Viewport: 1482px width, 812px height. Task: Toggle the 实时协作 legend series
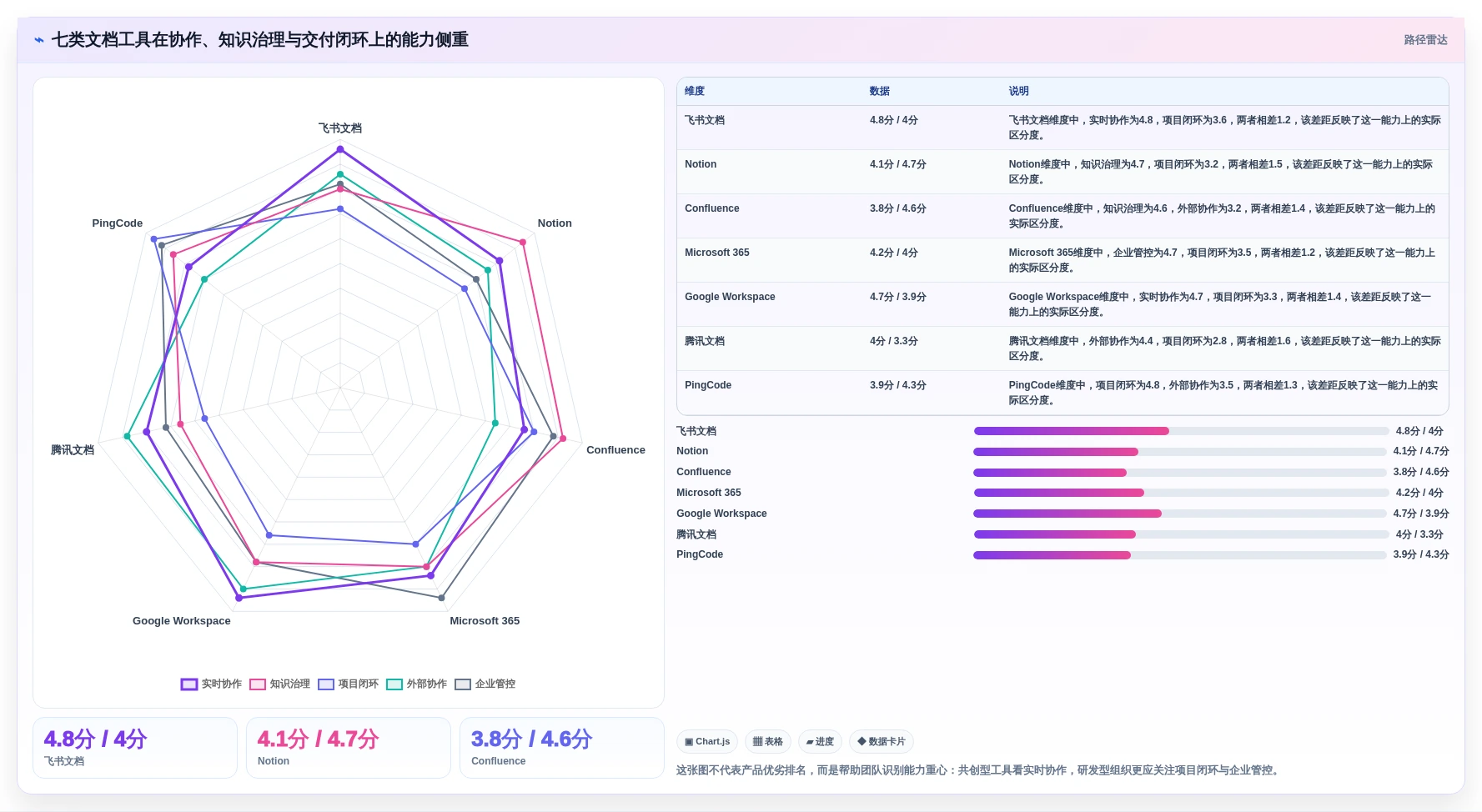tap(211, 684)
